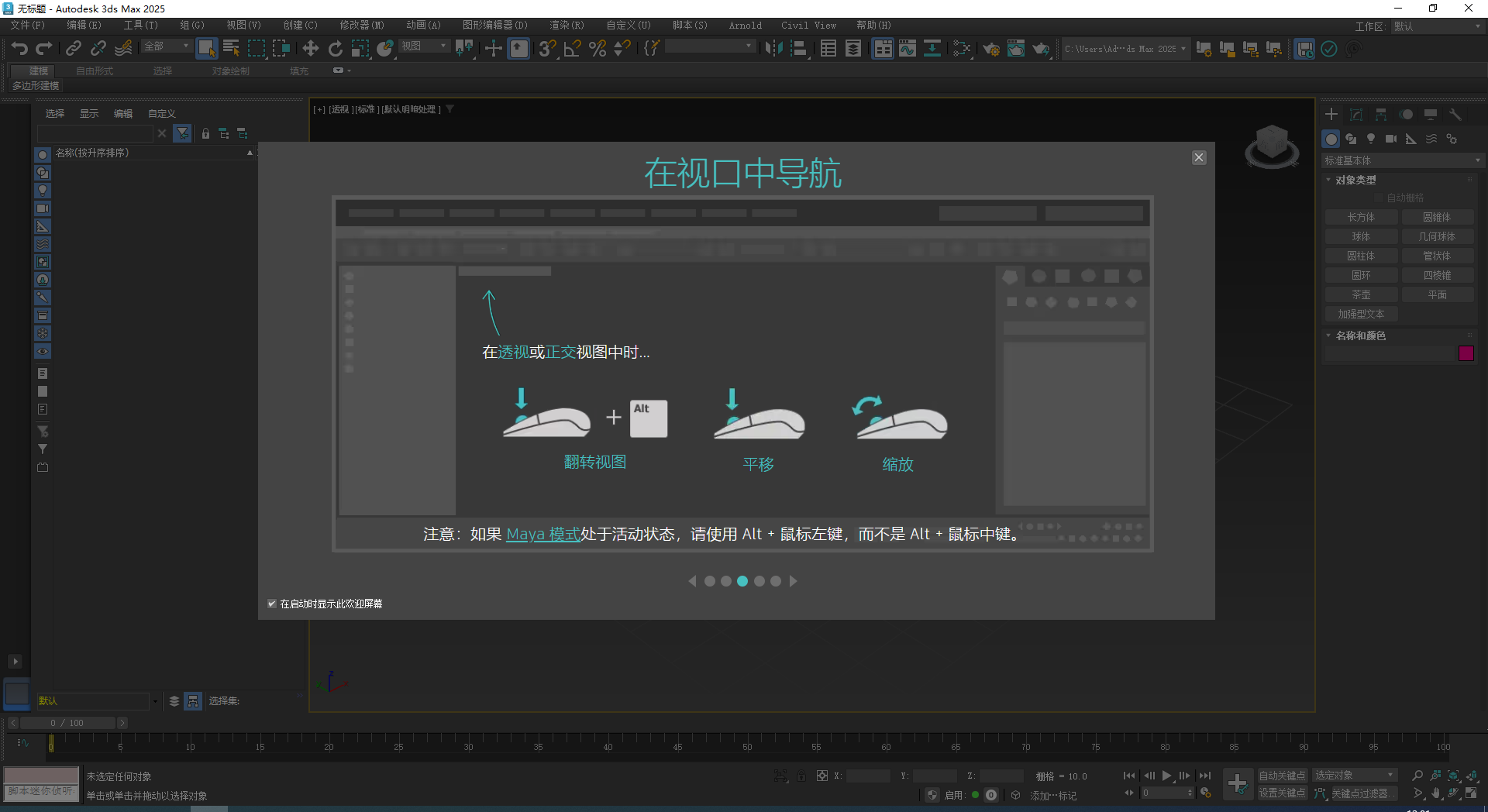This screenshot has width=1488, height=812.
Task: Select the Move tool icon
Action: click(310, 49)
